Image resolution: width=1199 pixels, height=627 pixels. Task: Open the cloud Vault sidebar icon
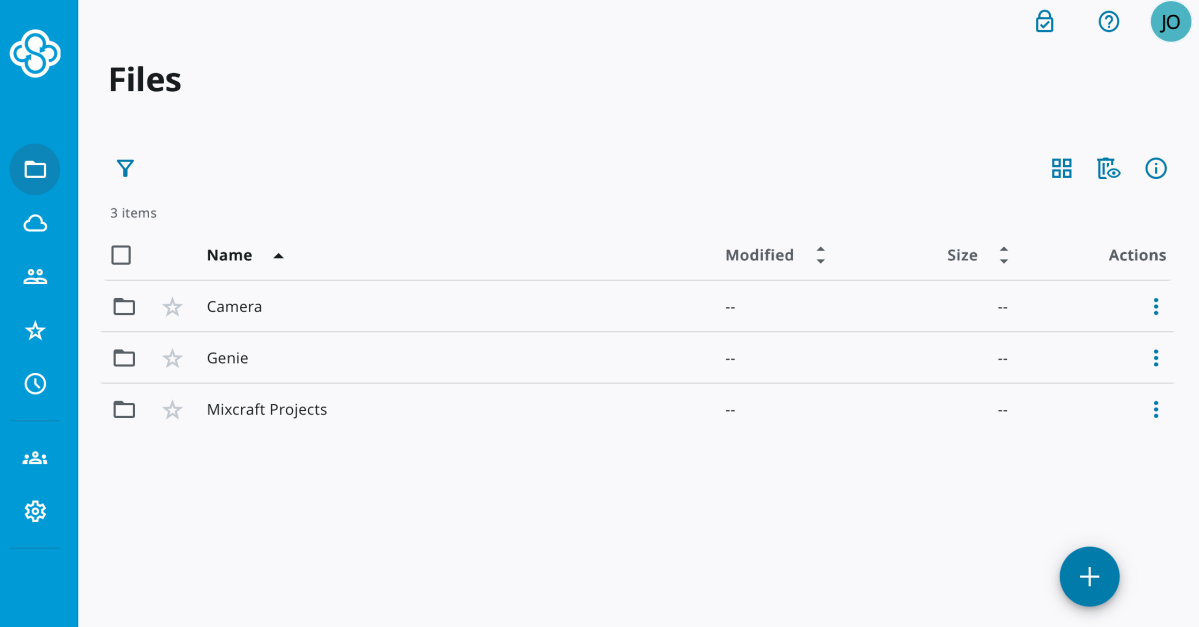[x=35, y=223]
